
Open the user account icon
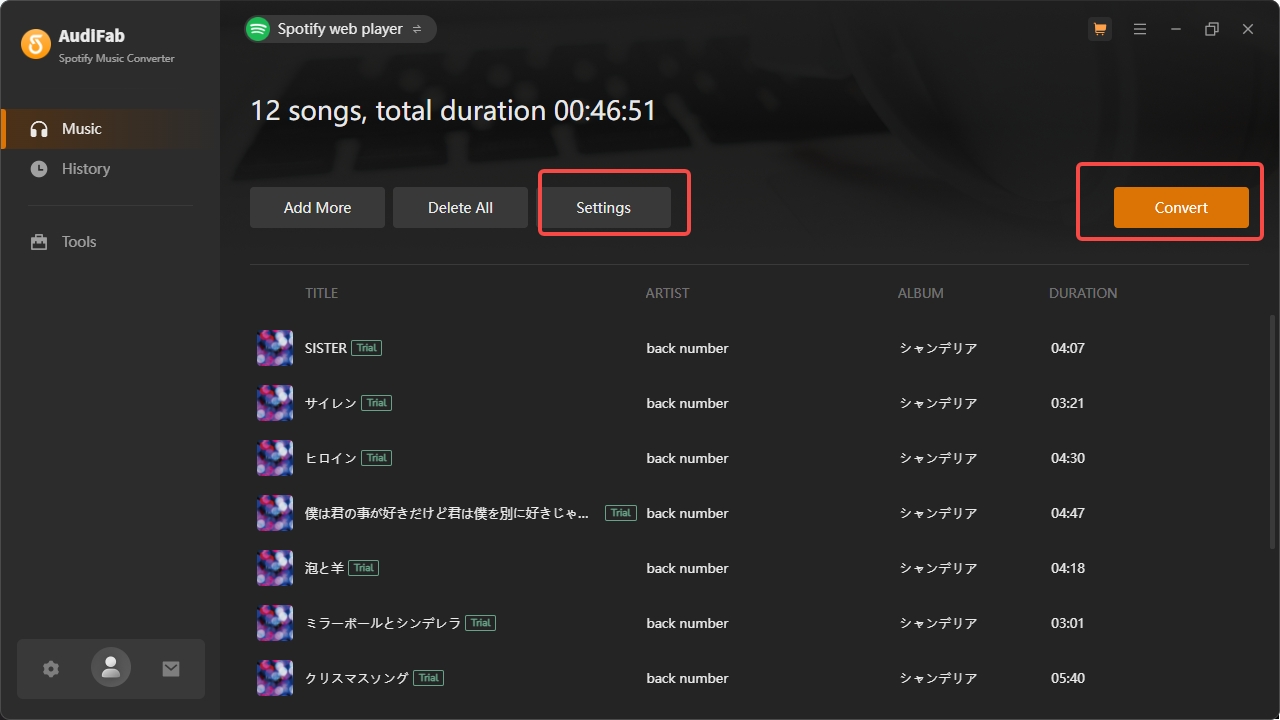point(110,668)
